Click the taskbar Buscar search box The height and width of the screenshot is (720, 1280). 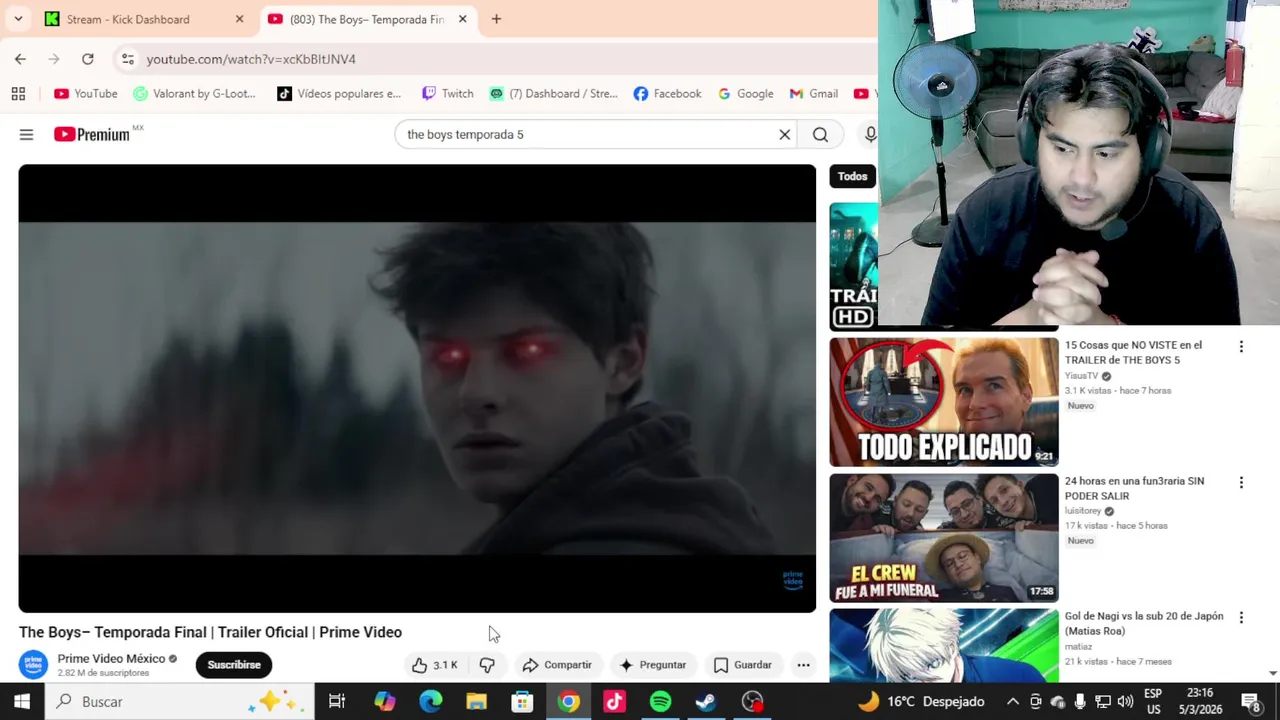coord(180,702)
